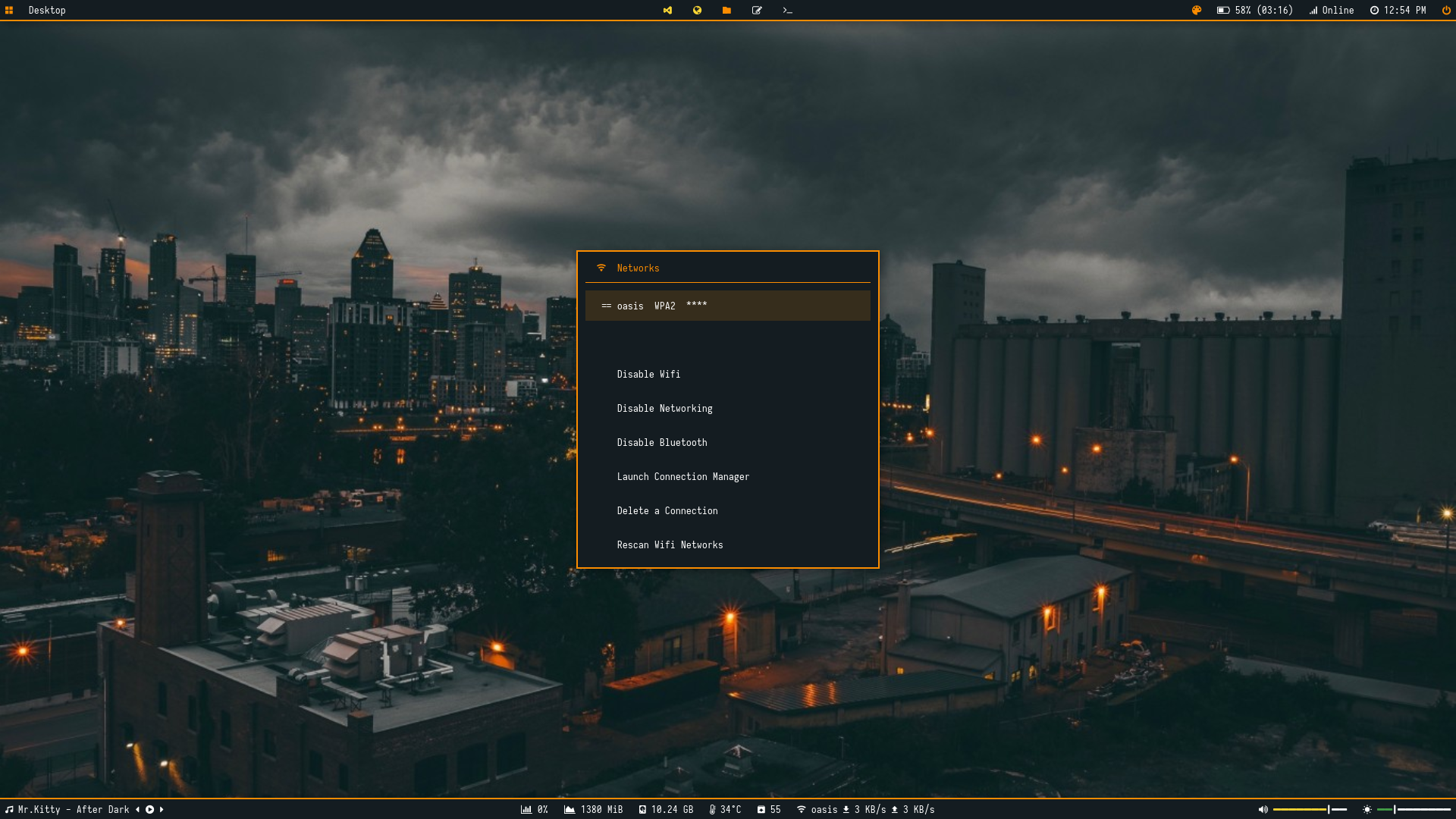This screenshot has width=1456, height=819.
Task: Launch the web browser globe icon
Action: tap(697, 11)
